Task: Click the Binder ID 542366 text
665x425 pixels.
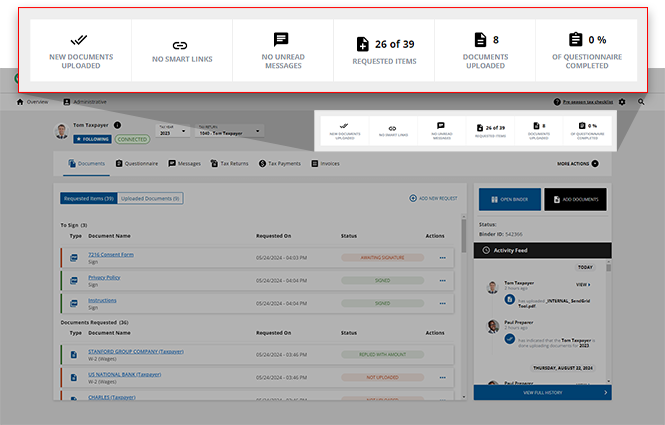Action: (x=500, y=234)
